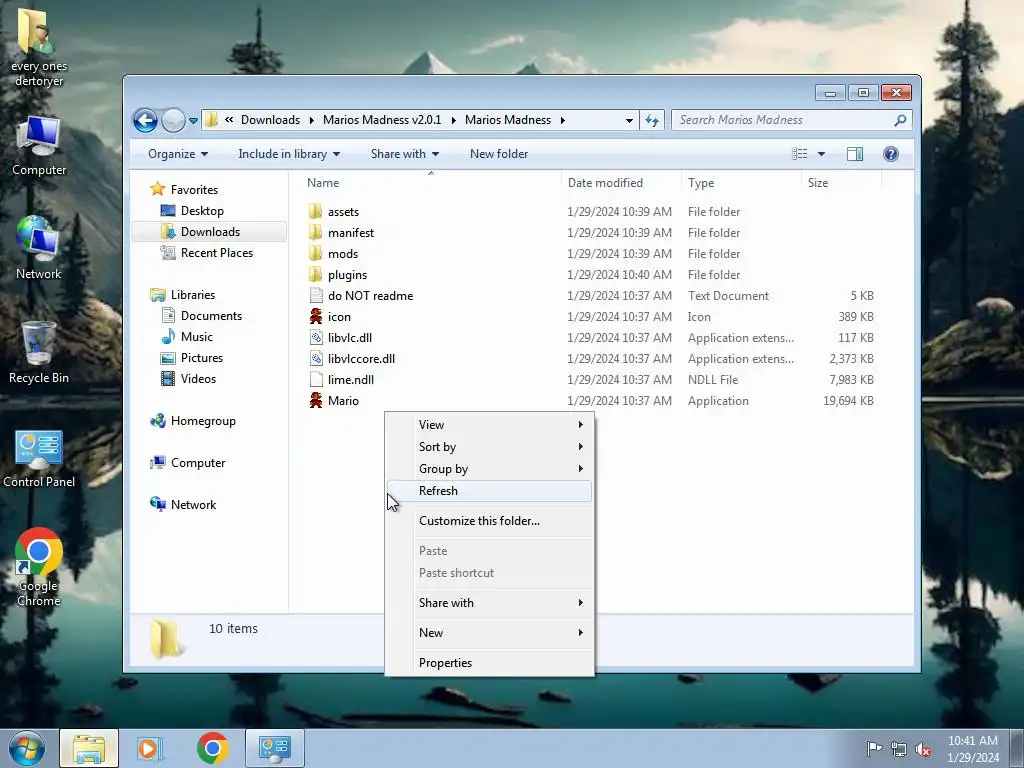
Task: Select Downloads in Favorites
Action: (x=210, y=232)
